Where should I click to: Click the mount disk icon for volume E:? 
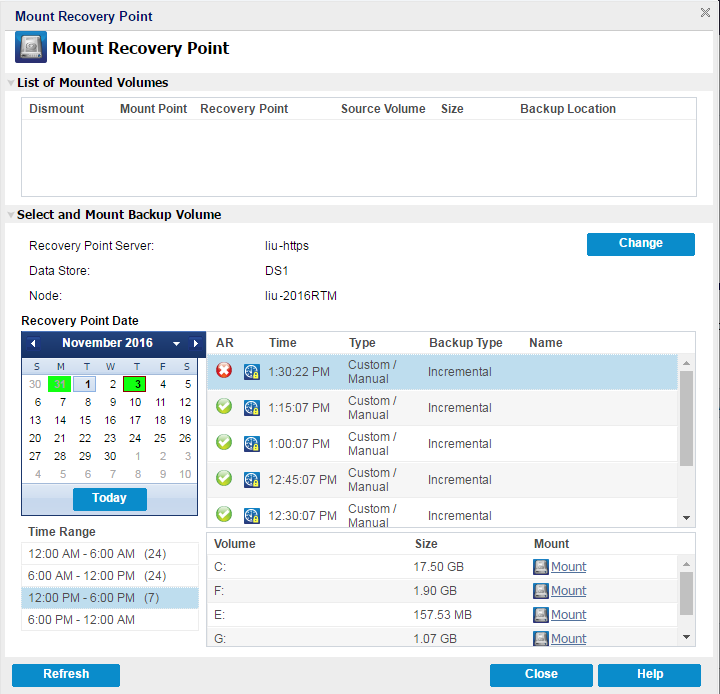pyautogui.click(x=541, y=615)
